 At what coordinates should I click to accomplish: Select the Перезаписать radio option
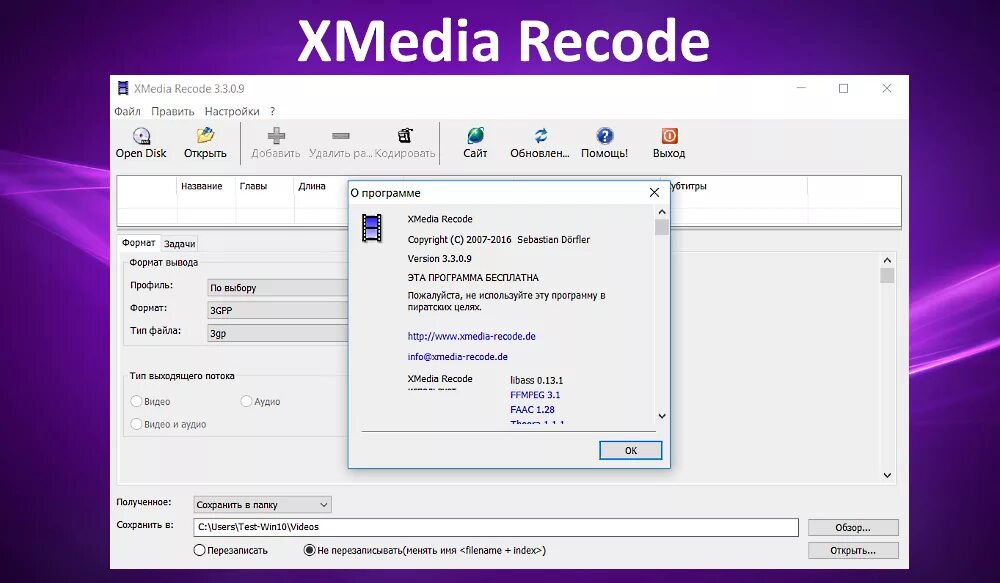click(200, 550)
